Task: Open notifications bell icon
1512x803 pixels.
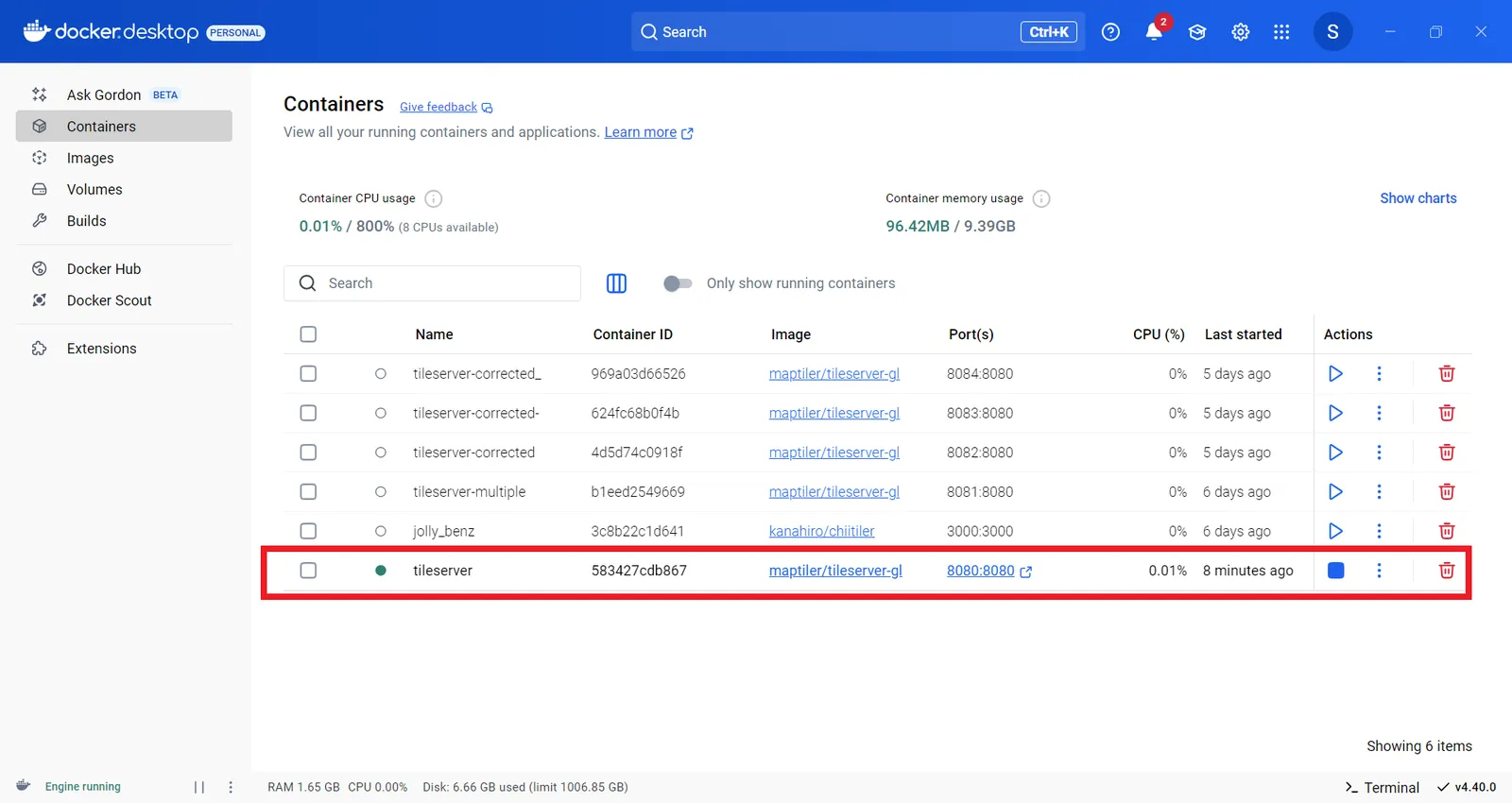Action: pyautogui.click(x=1154, y=32)
